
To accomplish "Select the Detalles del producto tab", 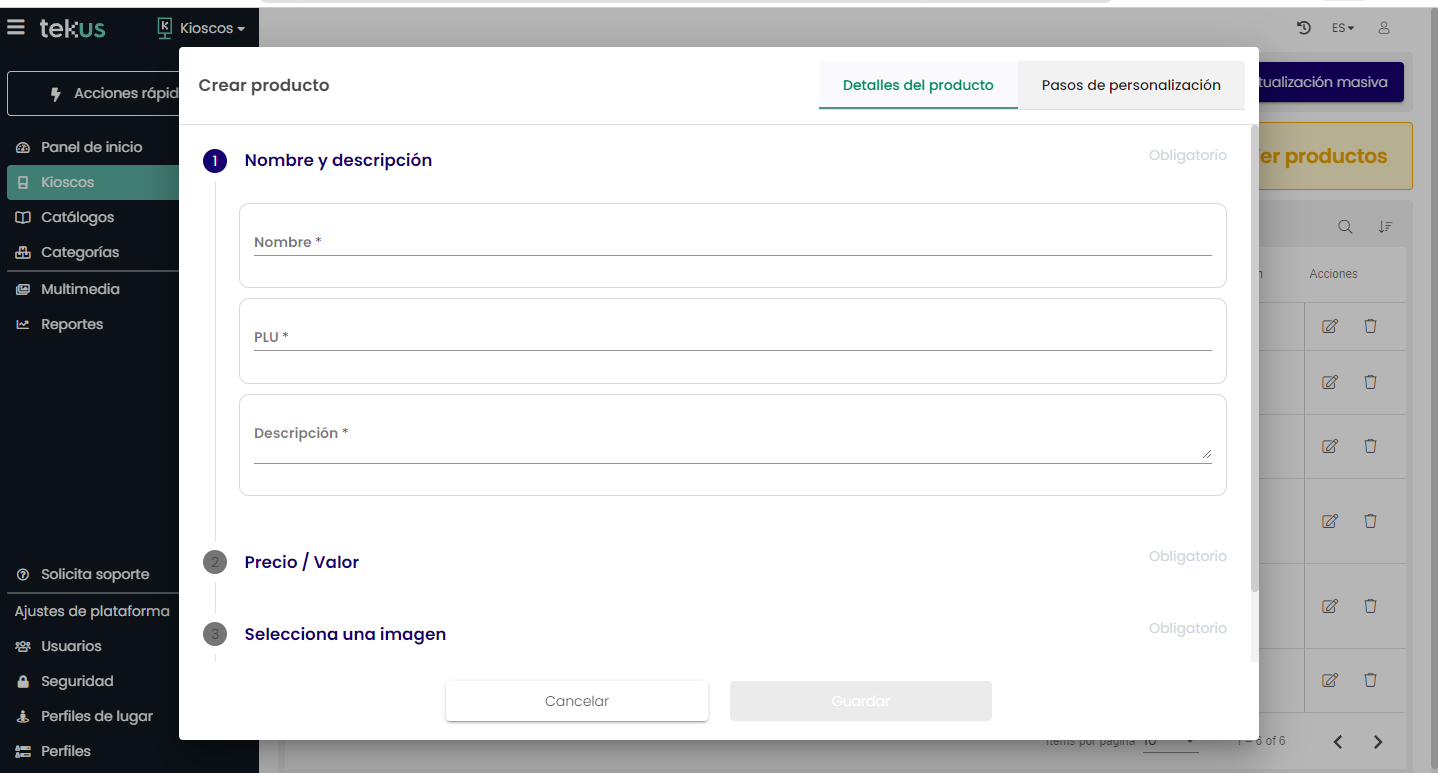I will pyautogui.click(x=918, y=85).
